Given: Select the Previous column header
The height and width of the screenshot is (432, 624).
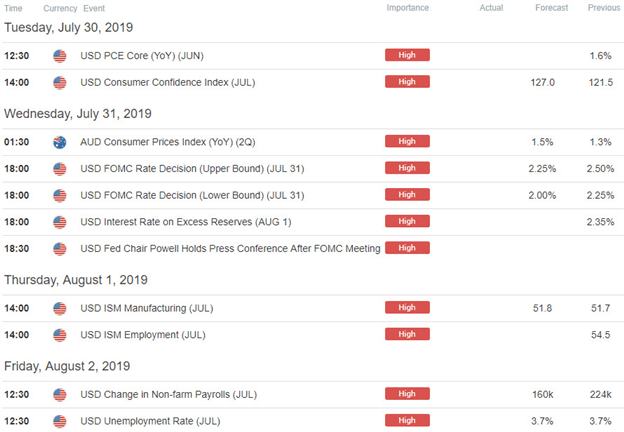Looking at the screenshot, I should [x=604, y=8].
